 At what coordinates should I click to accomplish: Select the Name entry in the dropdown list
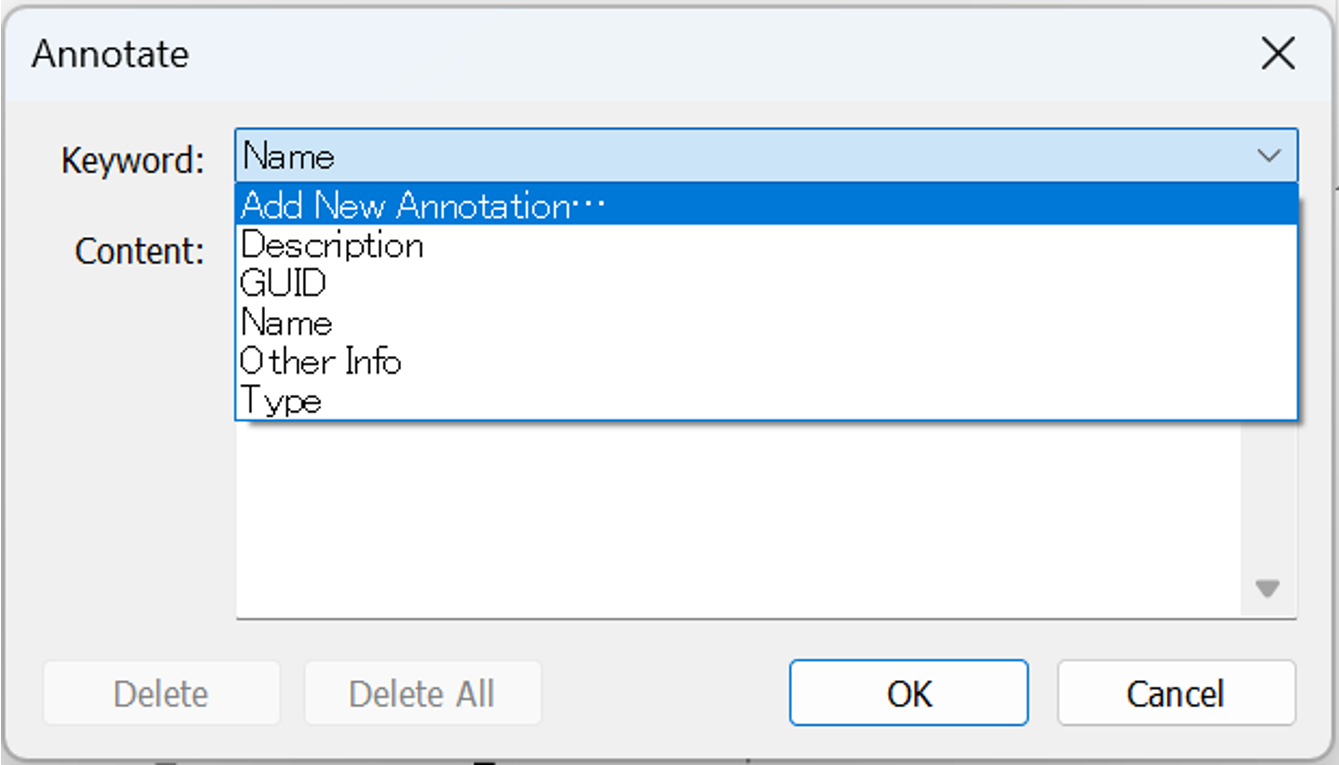click(x=287, y=323)
